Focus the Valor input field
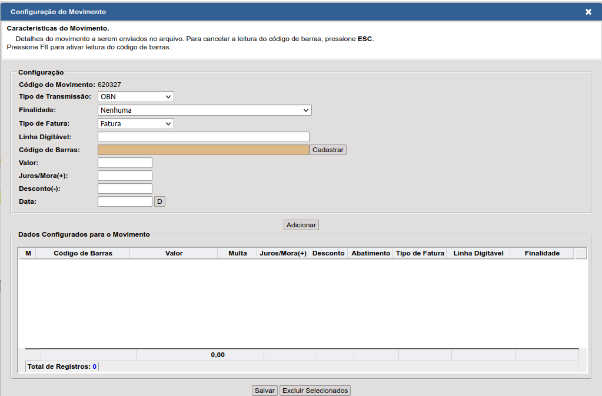602x396 pixels. (x=125, y=162)
